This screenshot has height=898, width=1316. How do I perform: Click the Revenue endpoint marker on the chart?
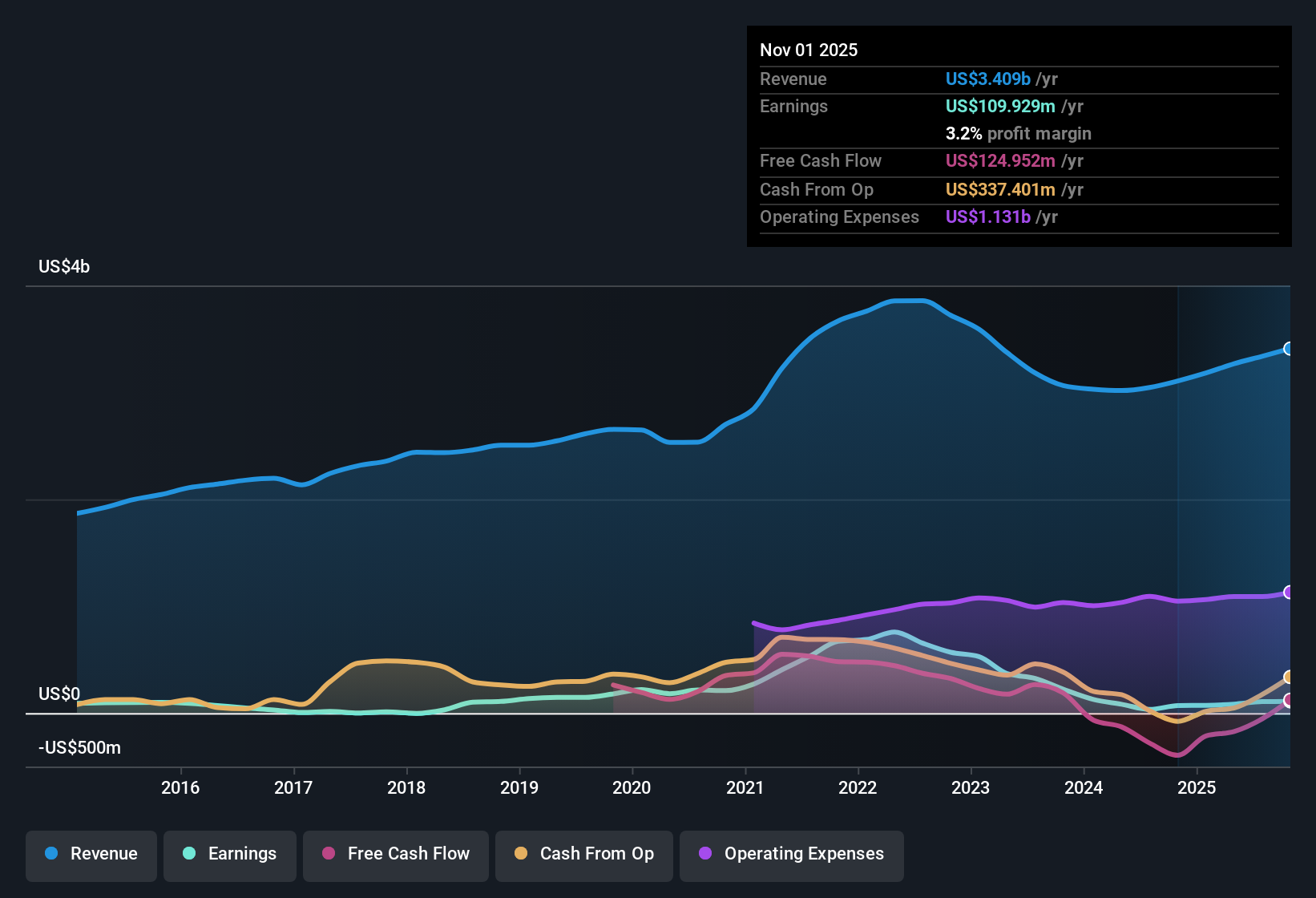pos(1288,349)
